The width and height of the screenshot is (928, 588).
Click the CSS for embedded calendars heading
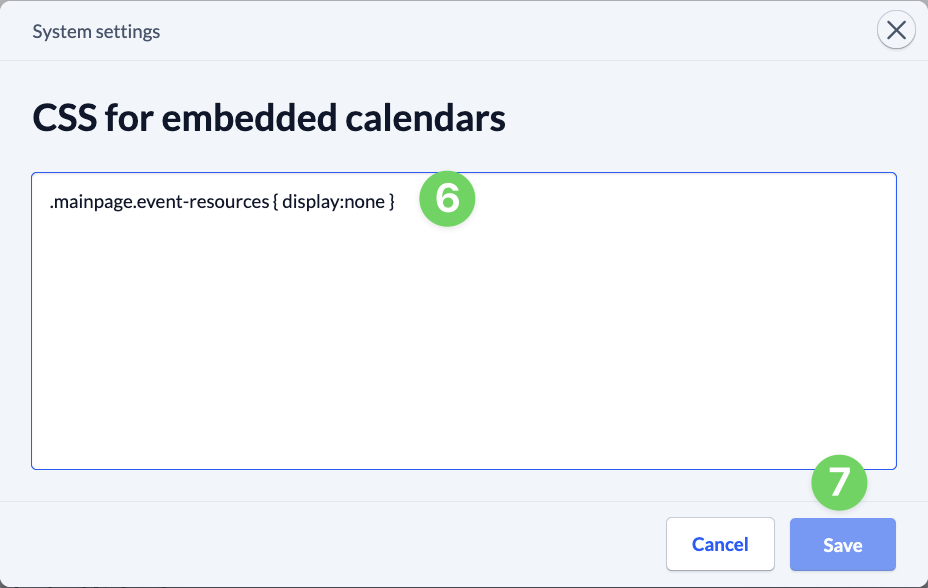point(269,118)
